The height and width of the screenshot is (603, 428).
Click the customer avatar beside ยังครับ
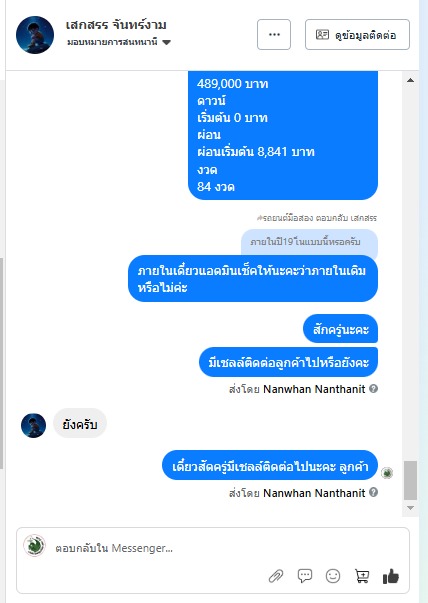click(33, 425)
